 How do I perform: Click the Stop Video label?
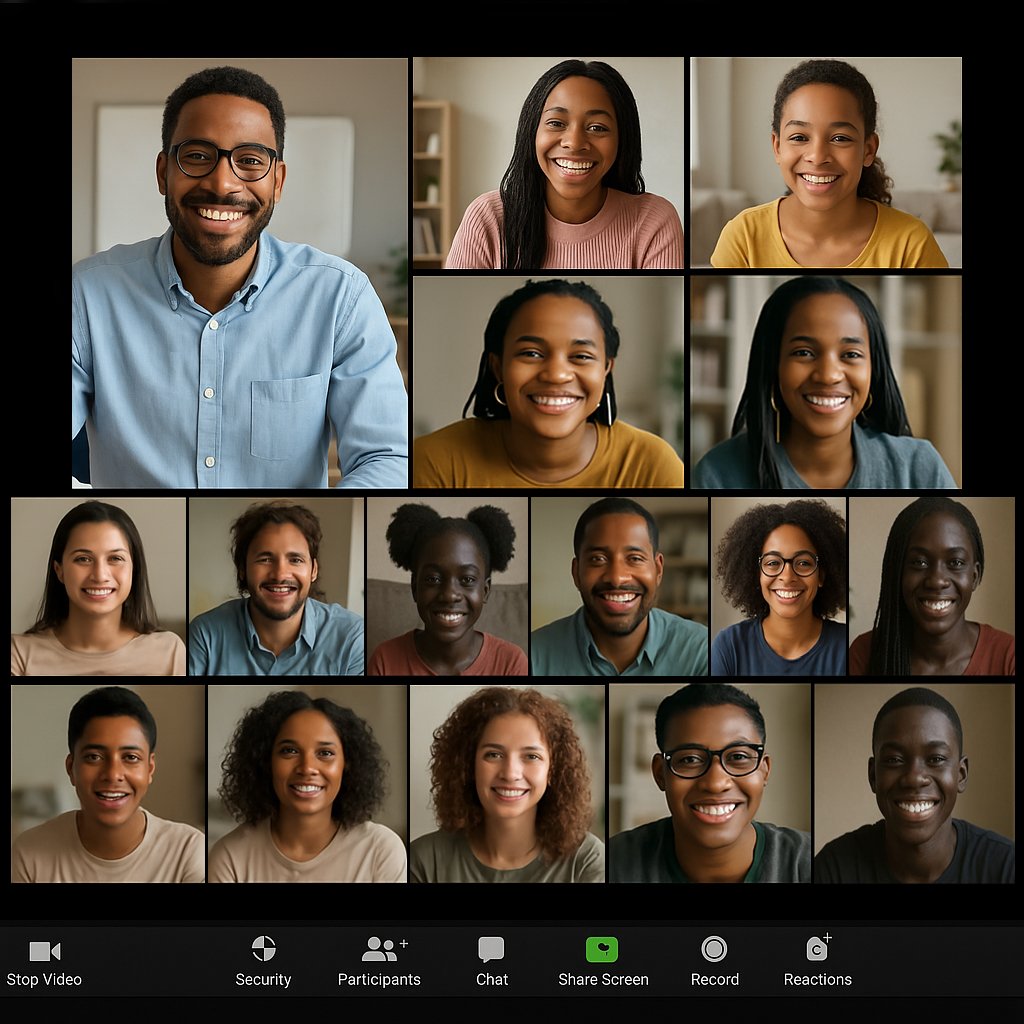coord(44,979)
